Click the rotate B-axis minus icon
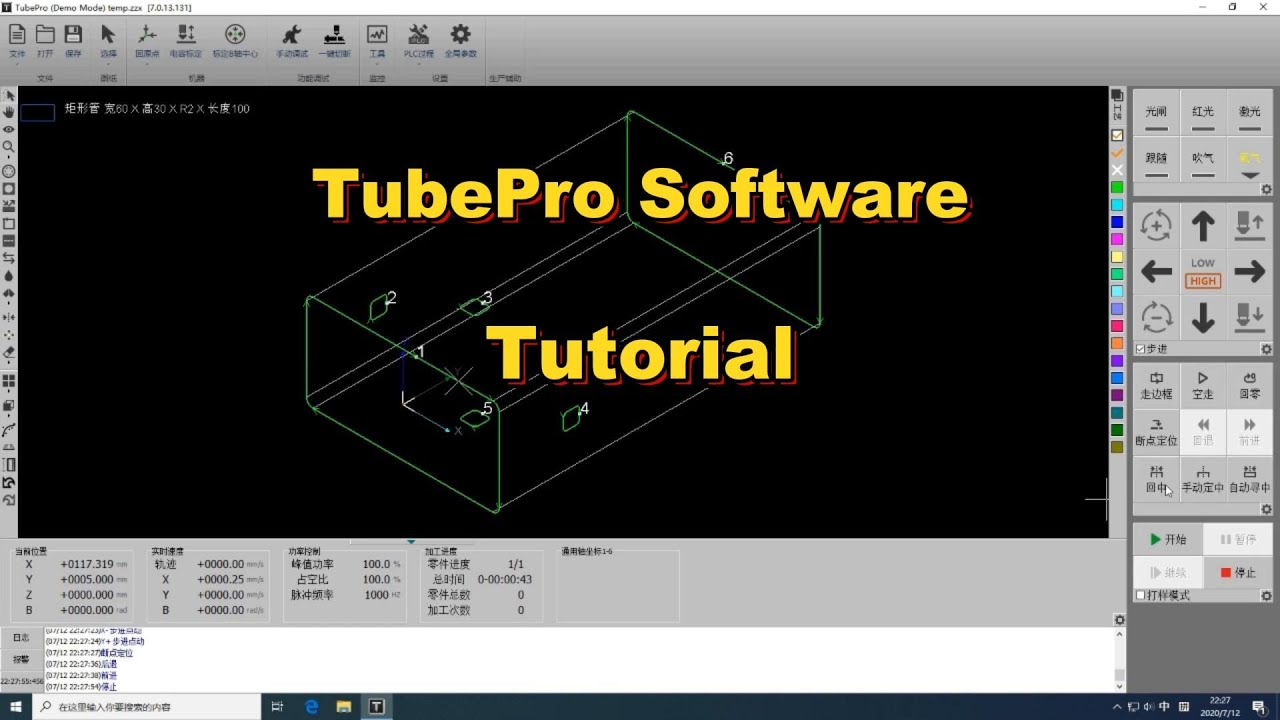The image size is (1280, 720). [x=1156, y=317]
